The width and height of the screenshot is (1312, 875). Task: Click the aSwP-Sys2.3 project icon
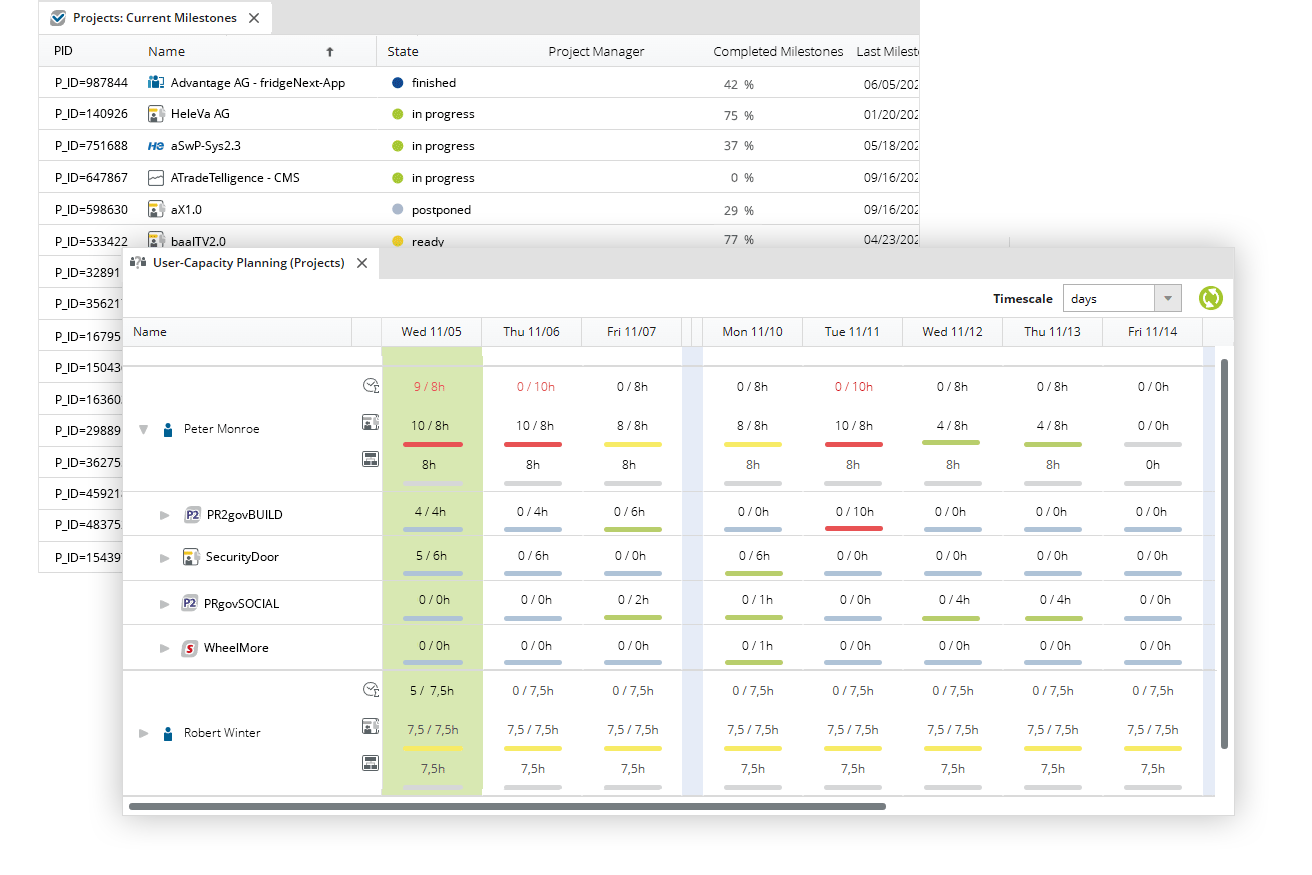click(x=155, y=146)
